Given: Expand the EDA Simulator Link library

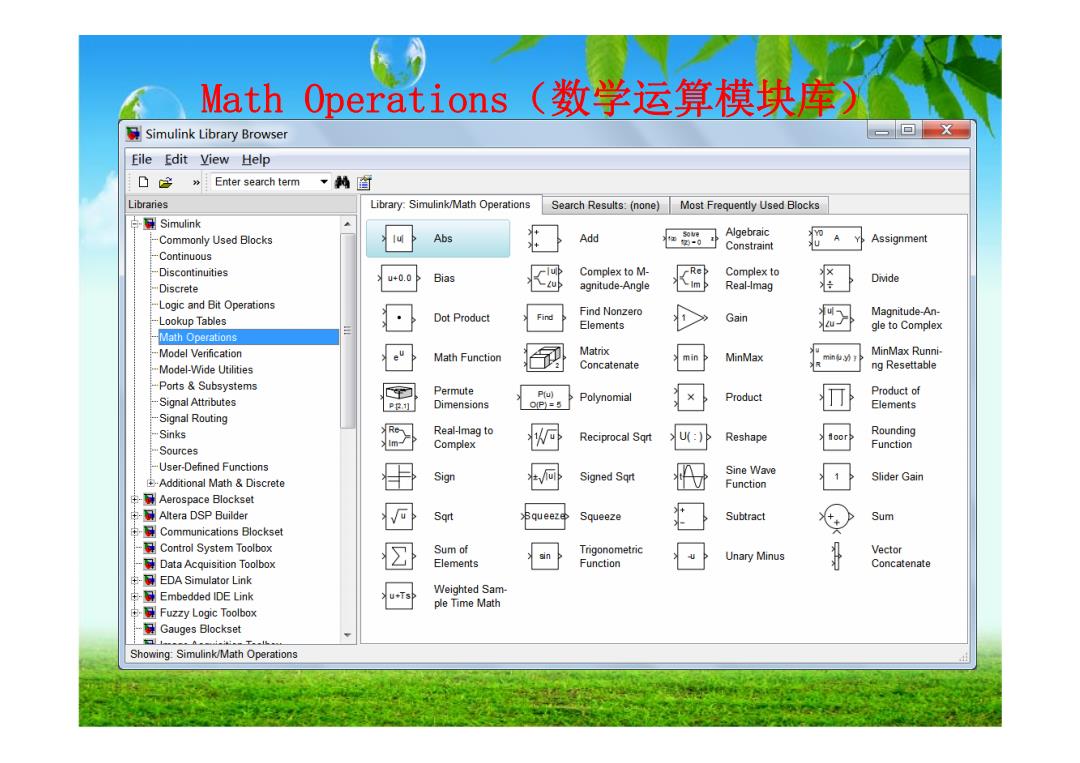Looking at the screenshot, I should [x=136, y=581].
